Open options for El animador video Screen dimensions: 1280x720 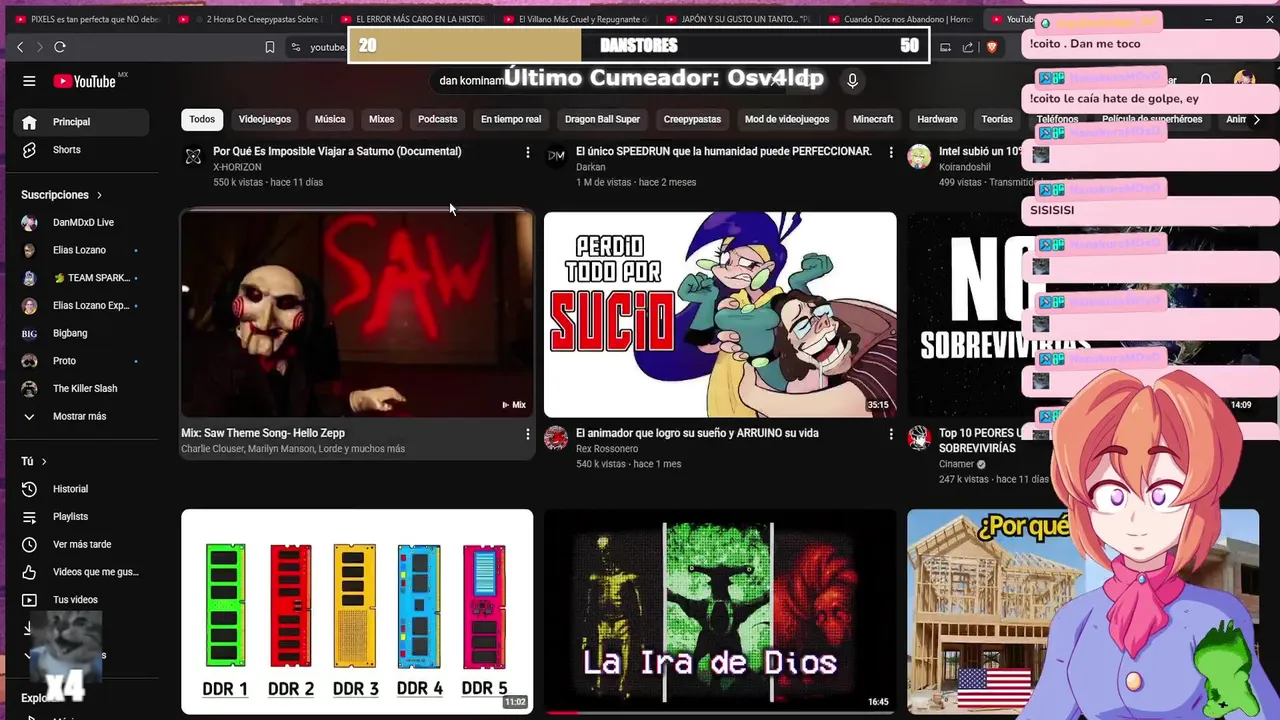[x=891, y=434]
